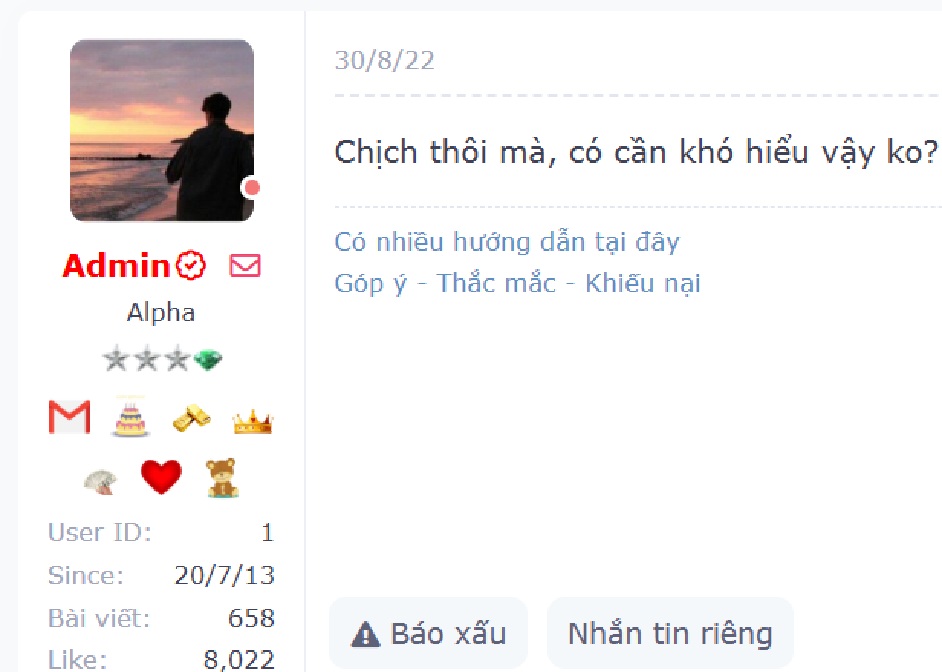Click the Gmail M badge icon
Viewport: 942px width, 672px height.
(70, 417)
